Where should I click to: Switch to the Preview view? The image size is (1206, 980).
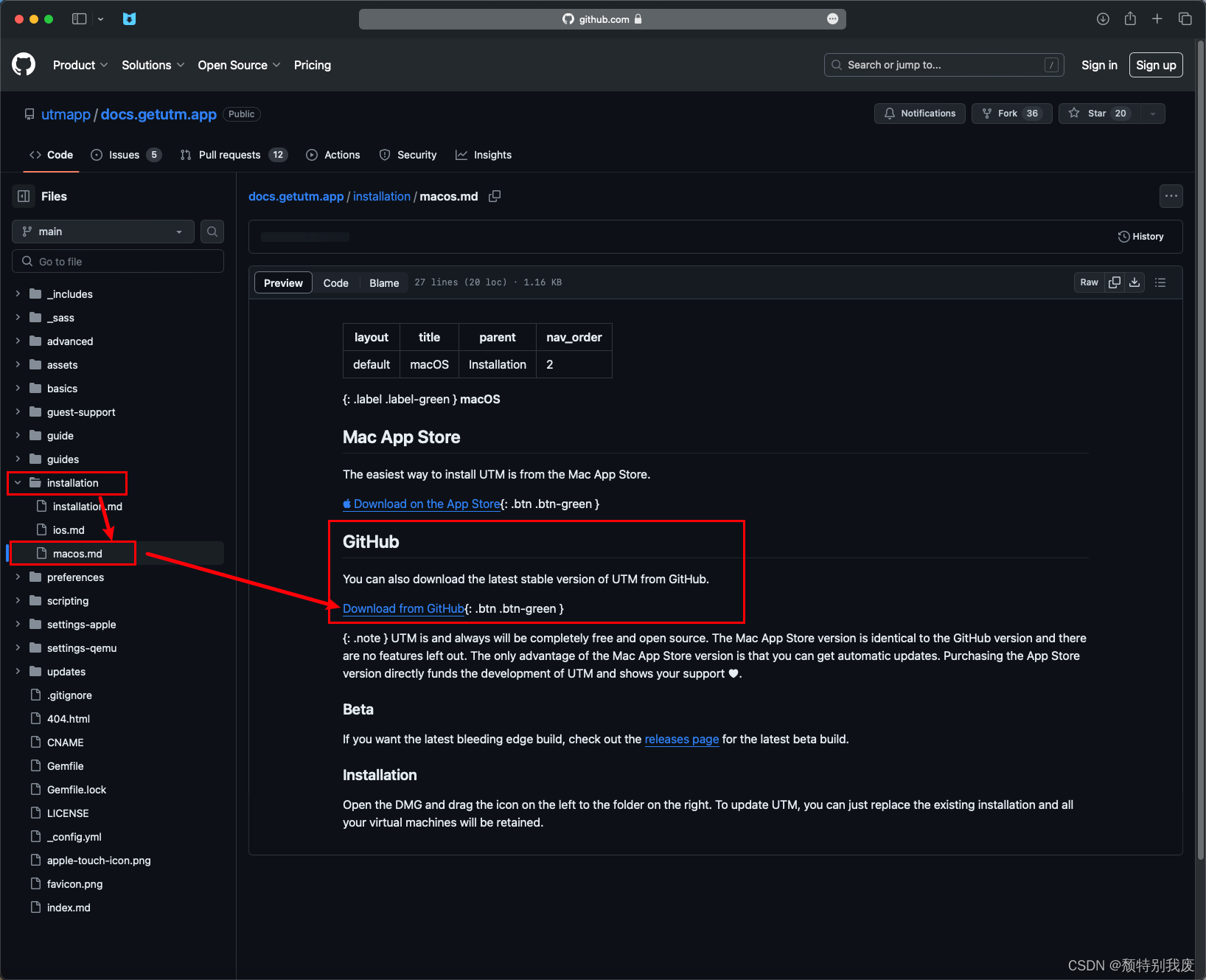283,283
